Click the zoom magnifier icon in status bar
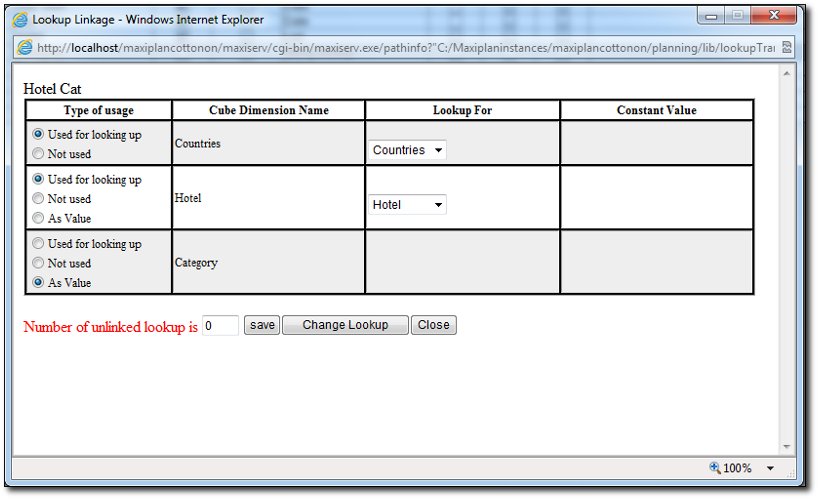Screen dimensions: 818x499 (x=714, y=468)
